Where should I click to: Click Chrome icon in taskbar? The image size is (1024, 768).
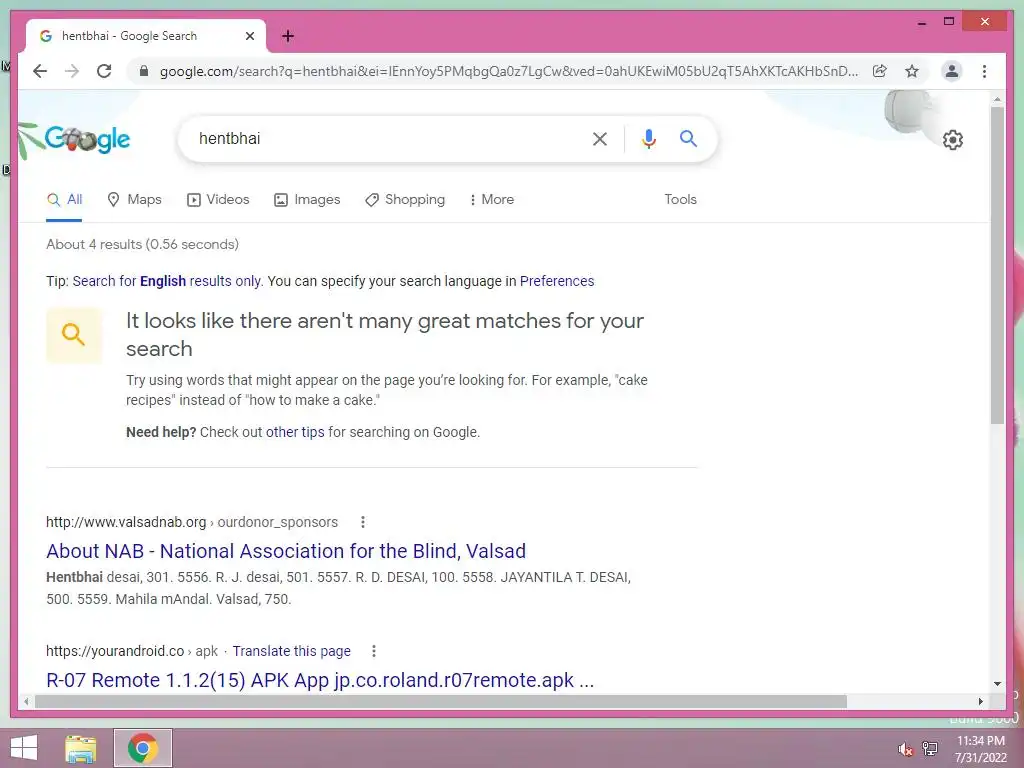143,748
